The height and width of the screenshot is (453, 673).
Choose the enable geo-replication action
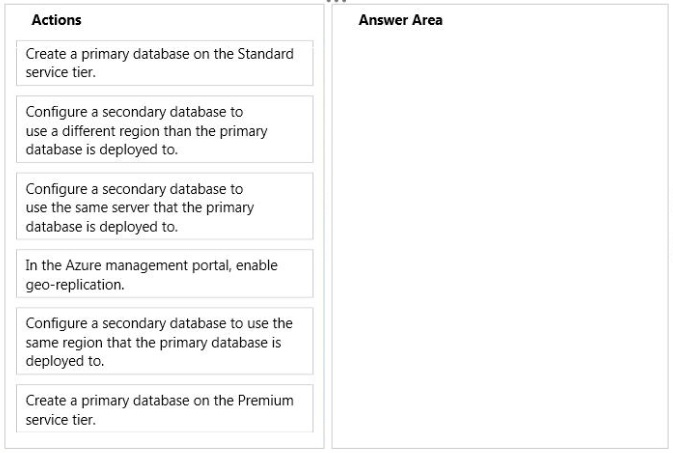164,274
